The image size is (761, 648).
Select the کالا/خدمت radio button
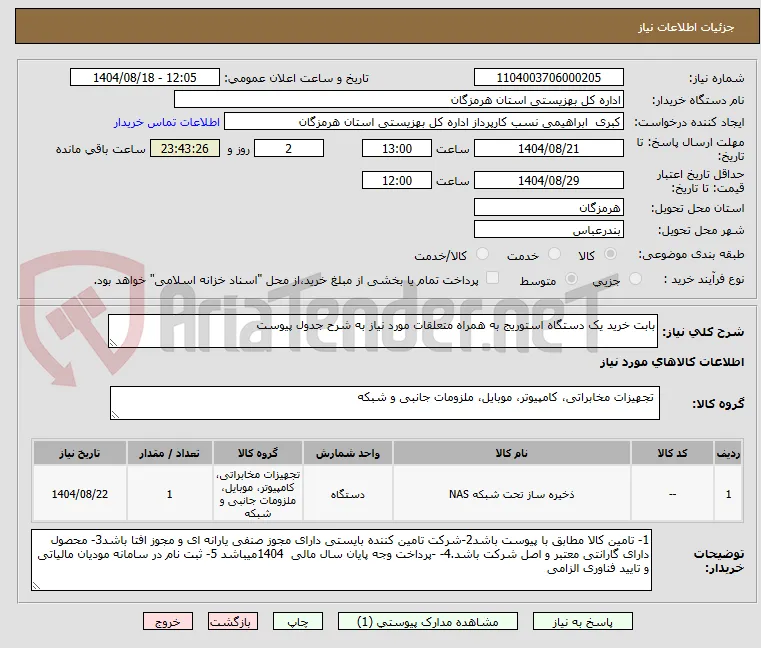point(482,254)
